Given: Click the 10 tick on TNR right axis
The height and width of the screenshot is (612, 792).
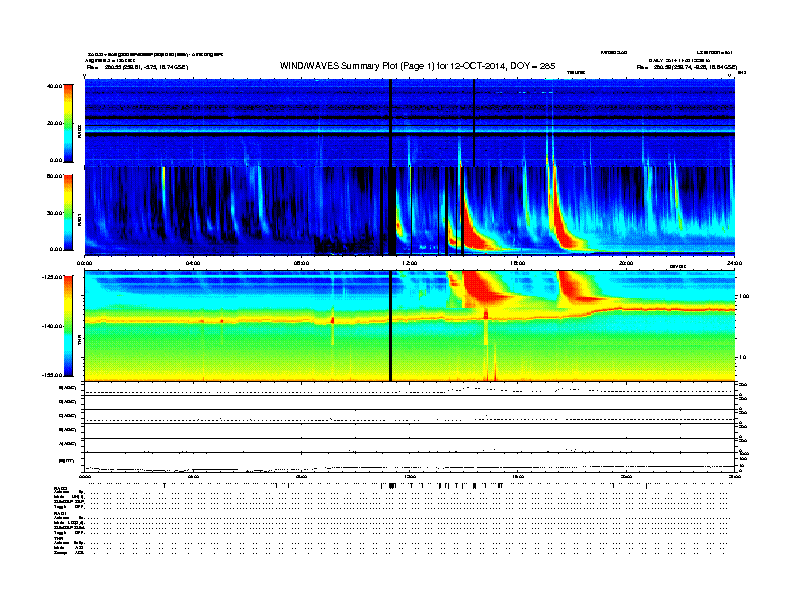Looking at the screenshot, I should coord(742,357).
